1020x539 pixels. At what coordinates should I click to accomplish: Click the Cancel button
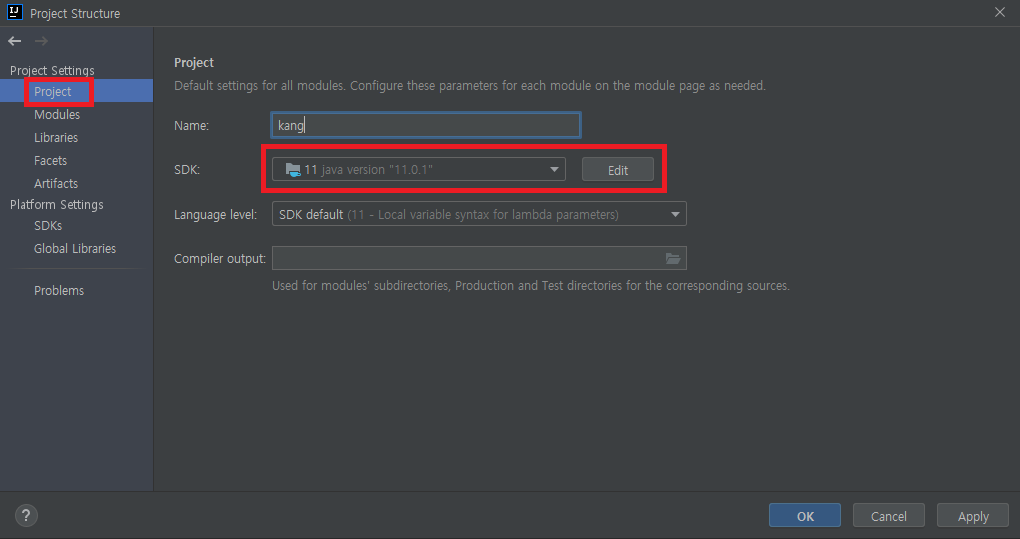pyautogui.click(x=889, y=516)
